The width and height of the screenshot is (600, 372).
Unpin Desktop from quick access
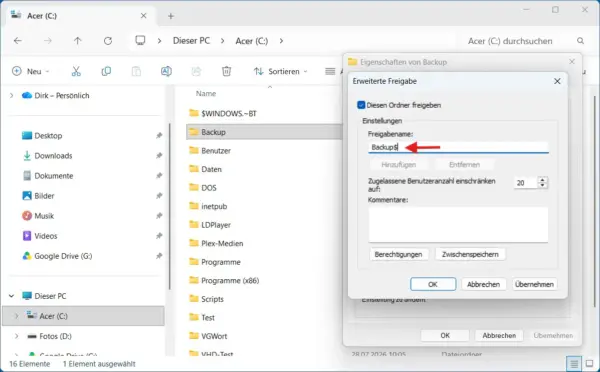click(159, 135)
